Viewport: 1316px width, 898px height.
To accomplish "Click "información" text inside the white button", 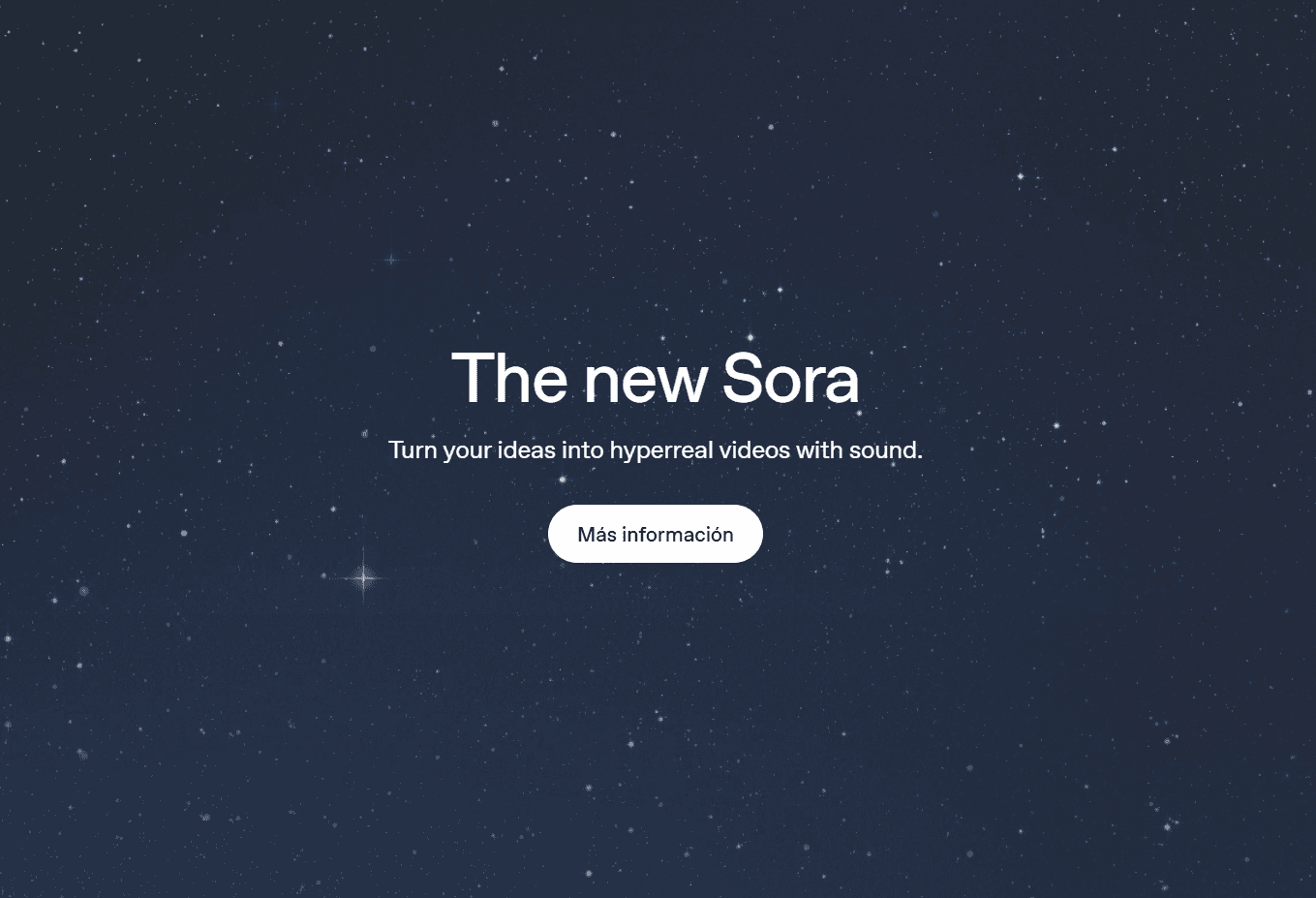I will tap(678, 534).
